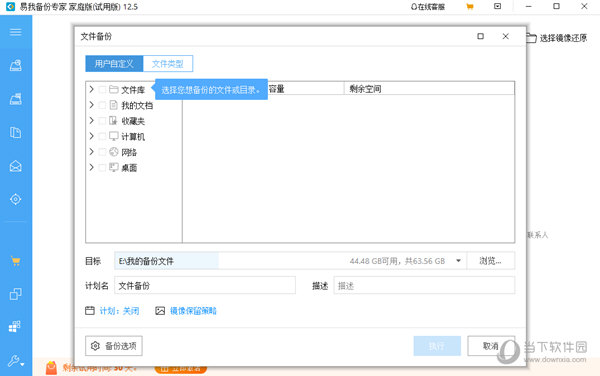Screen dimensions: 600x376
Task: Expand the 计算机 tree node
Action: click(x=91, y=136)
